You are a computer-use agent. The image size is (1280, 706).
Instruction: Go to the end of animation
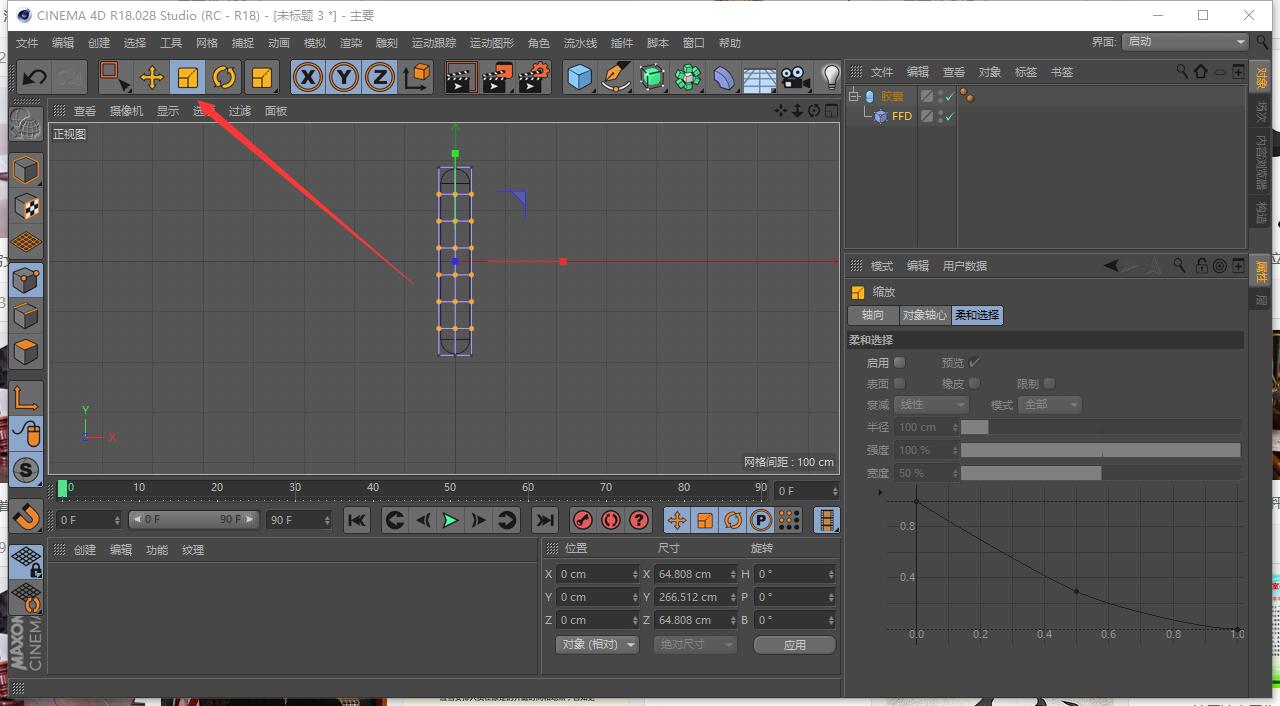coord(544,520)
